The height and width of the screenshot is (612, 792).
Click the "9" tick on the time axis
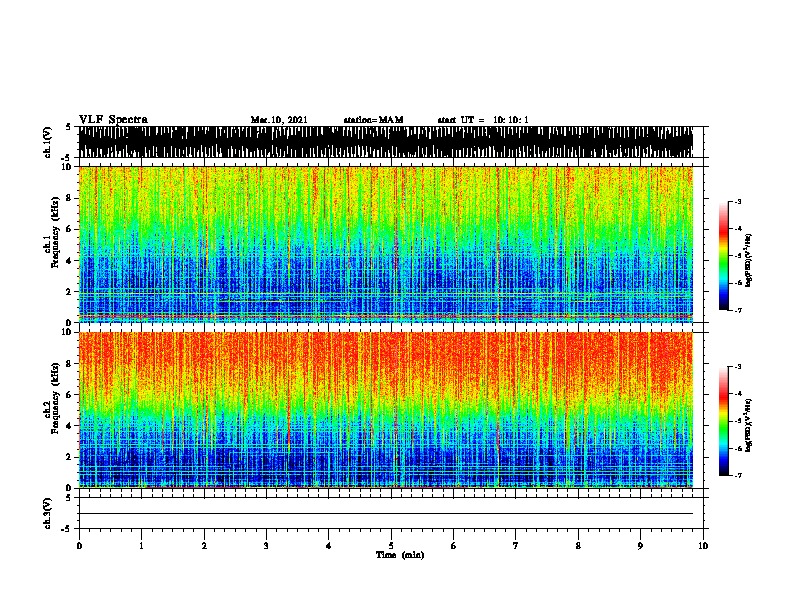[640, 546]
